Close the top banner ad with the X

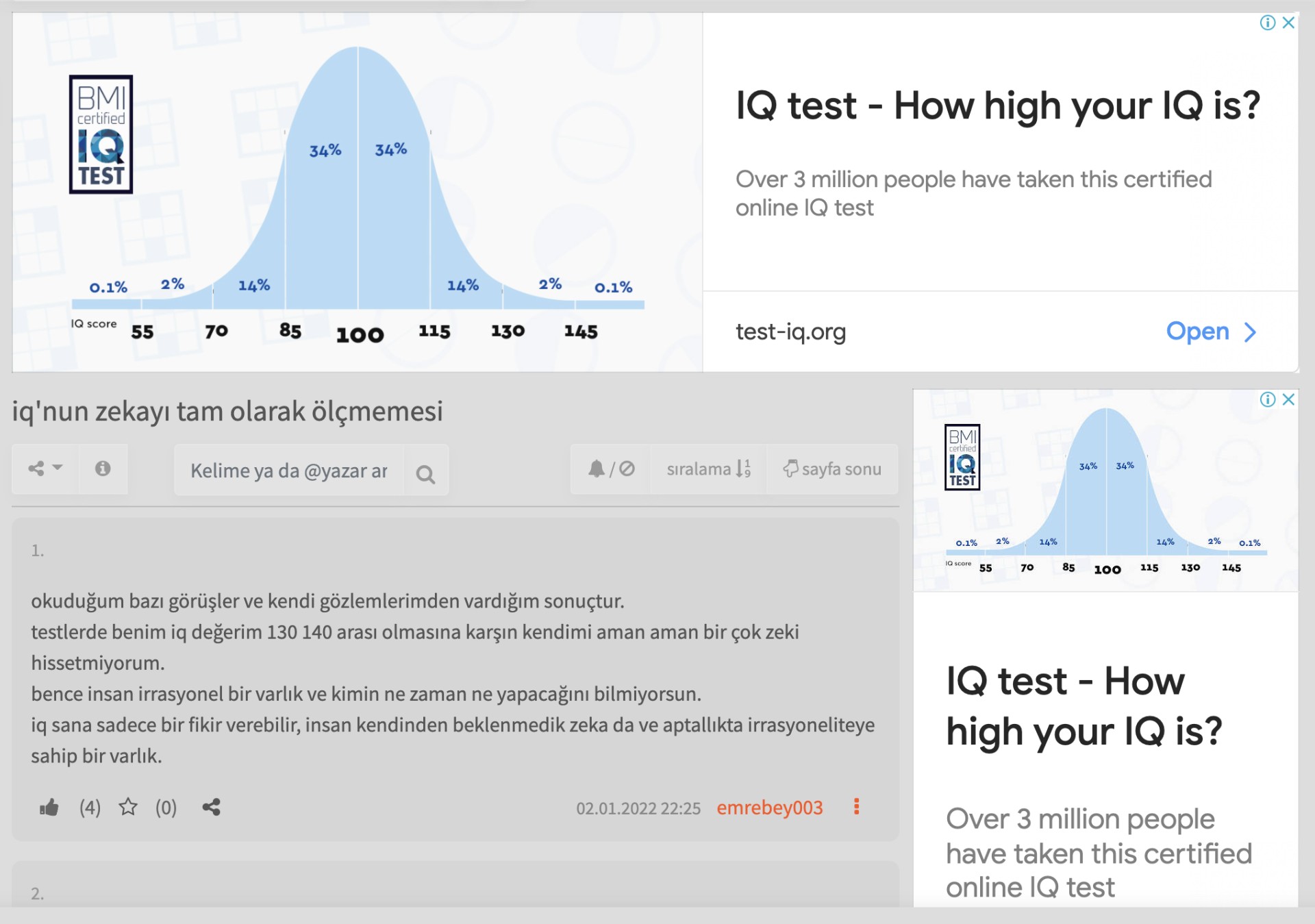pyautogui.click(x=1288, y=23)
